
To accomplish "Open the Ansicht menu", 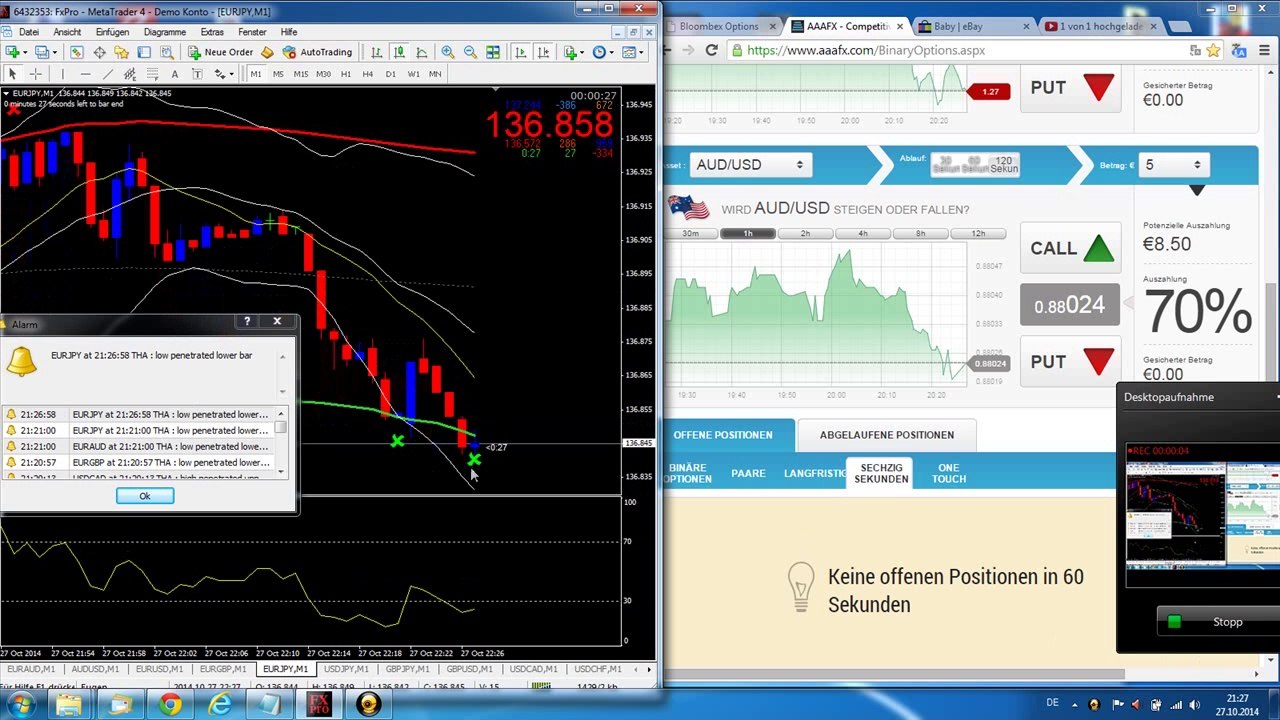I will coord(67,32).
